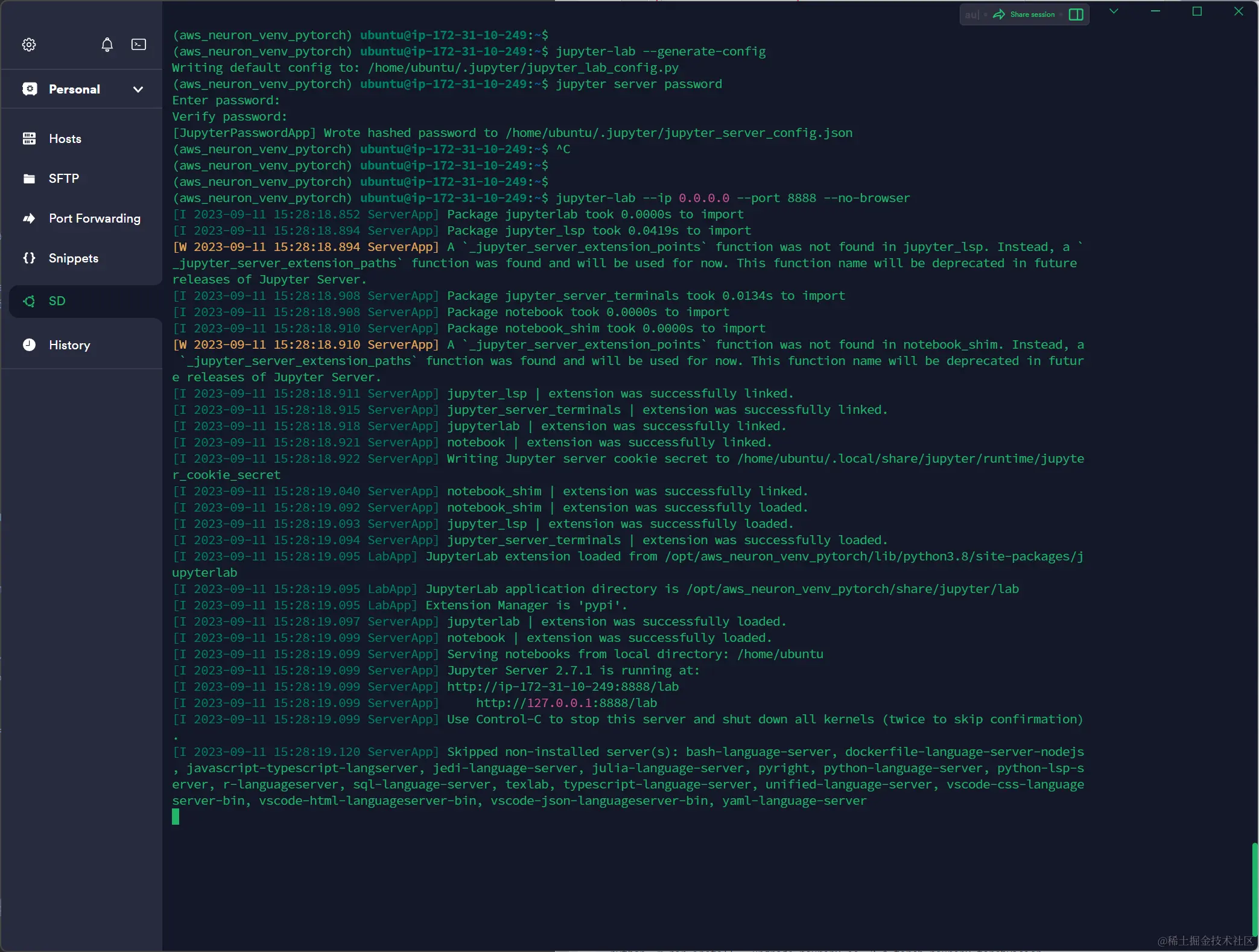Image resolution: width=1259 pixels, height=952 pixels.
Task: Toggle split view panel icon
Action: (x=1076, y=14)
